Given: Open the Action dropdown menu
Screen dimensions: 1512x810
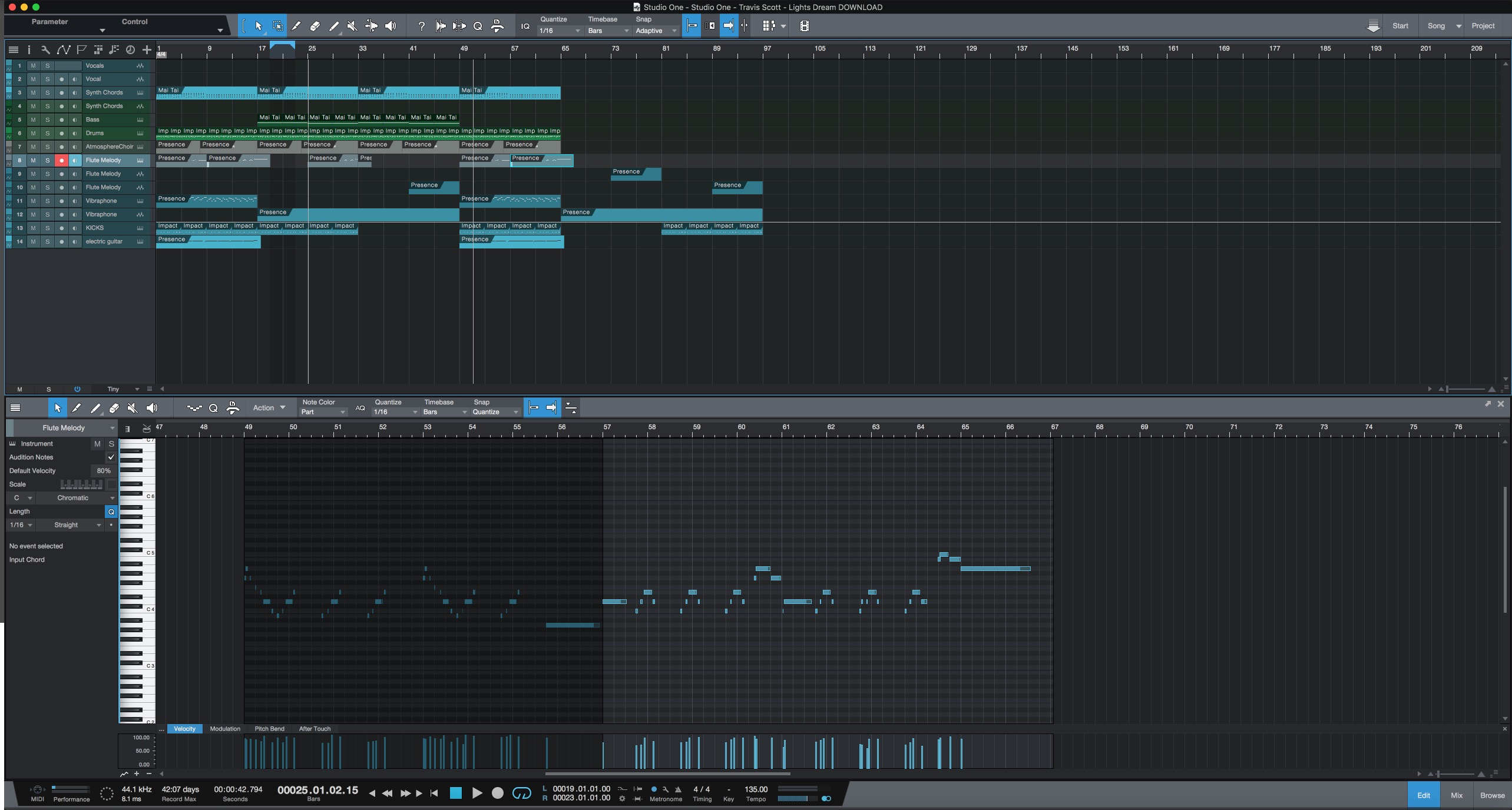Looking at the screenshot, I should [x=269, y=407].
